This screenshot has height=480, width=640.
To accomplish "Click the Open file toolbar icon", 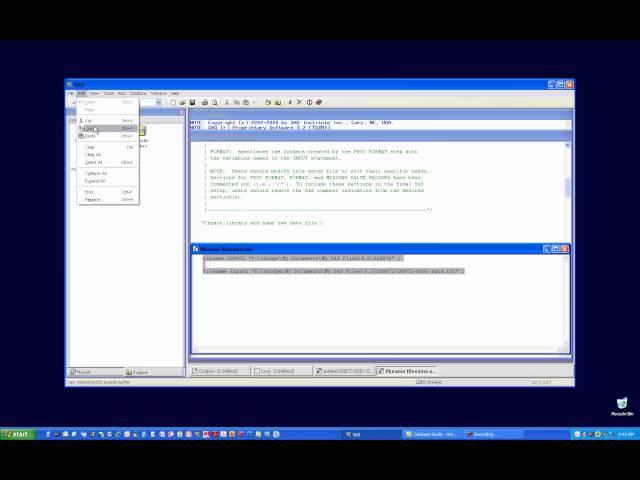I will (182, 102).
